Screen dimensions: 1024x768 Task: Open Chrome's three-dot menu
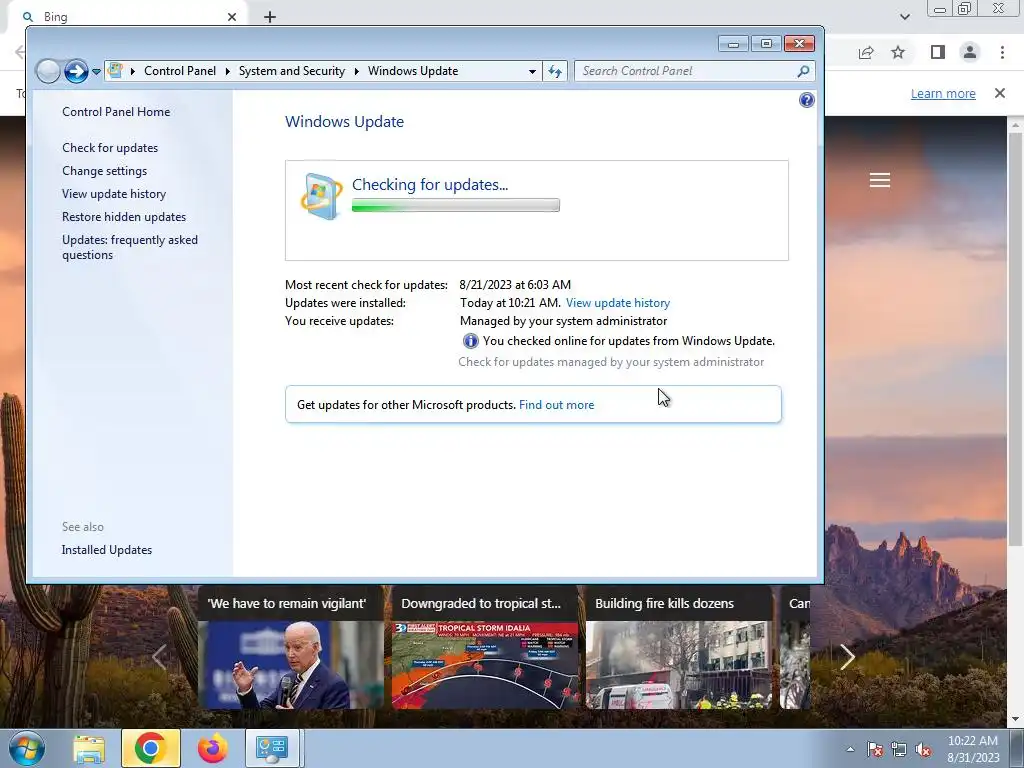1002,52
